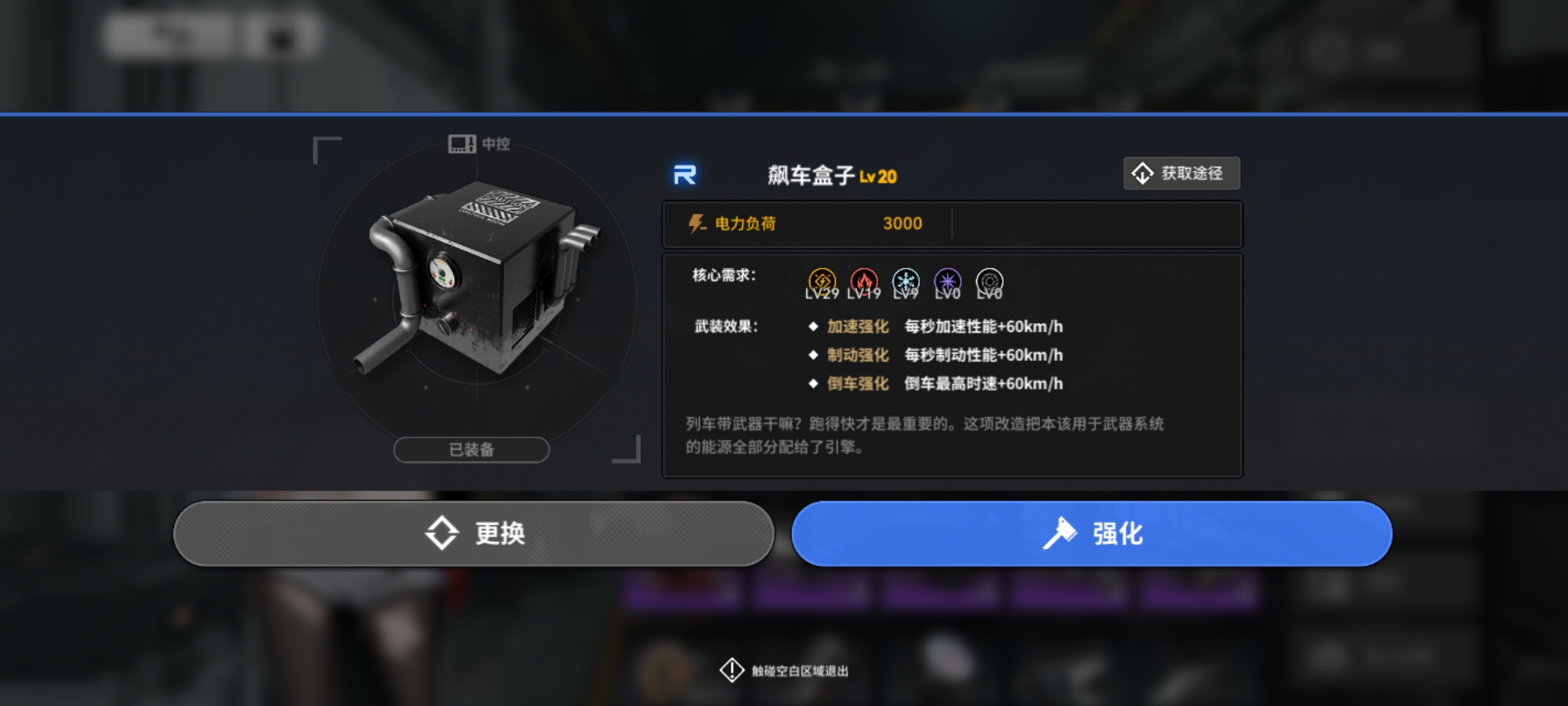Click the 飙车盒子 Lv20 item title

[832, 175]
